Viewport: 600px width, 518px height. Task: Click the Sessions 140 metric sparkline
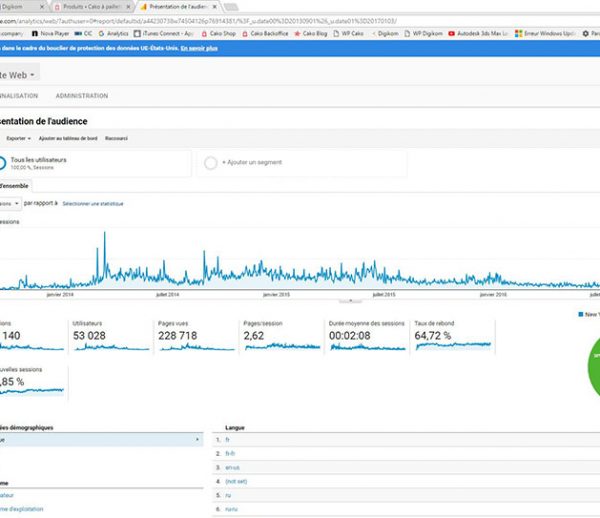pyautogui.click(x=32, y=347)
